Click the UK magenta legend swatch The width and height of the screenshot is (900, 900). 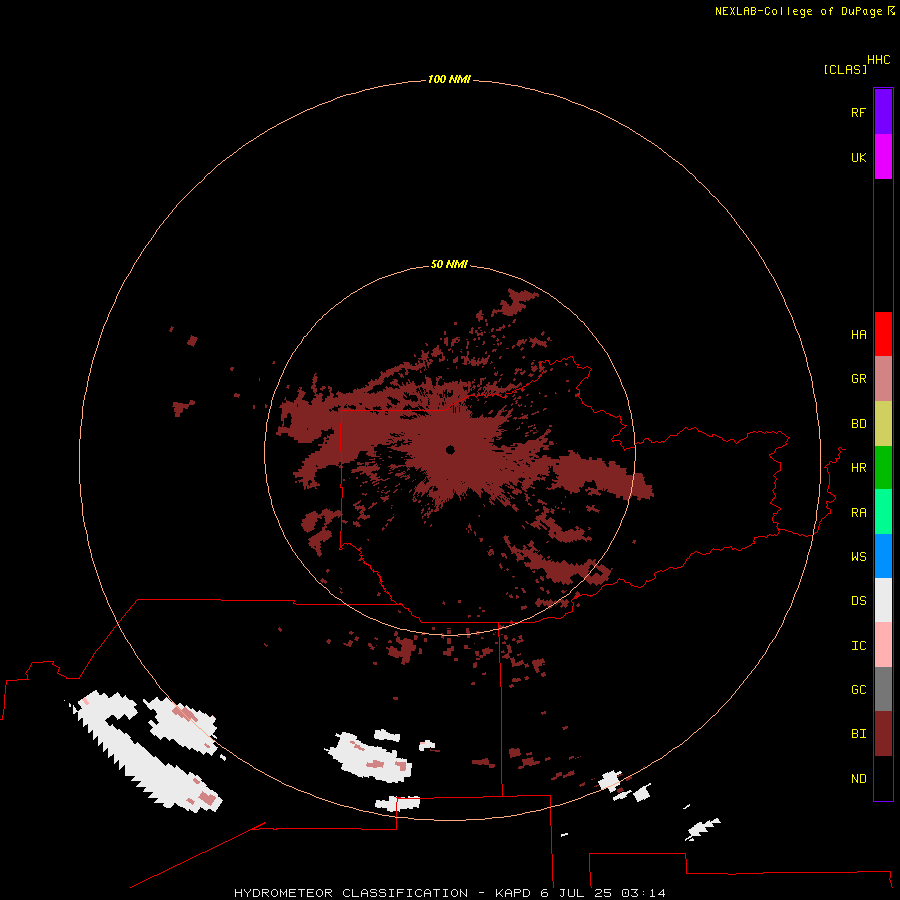point(883,157)
